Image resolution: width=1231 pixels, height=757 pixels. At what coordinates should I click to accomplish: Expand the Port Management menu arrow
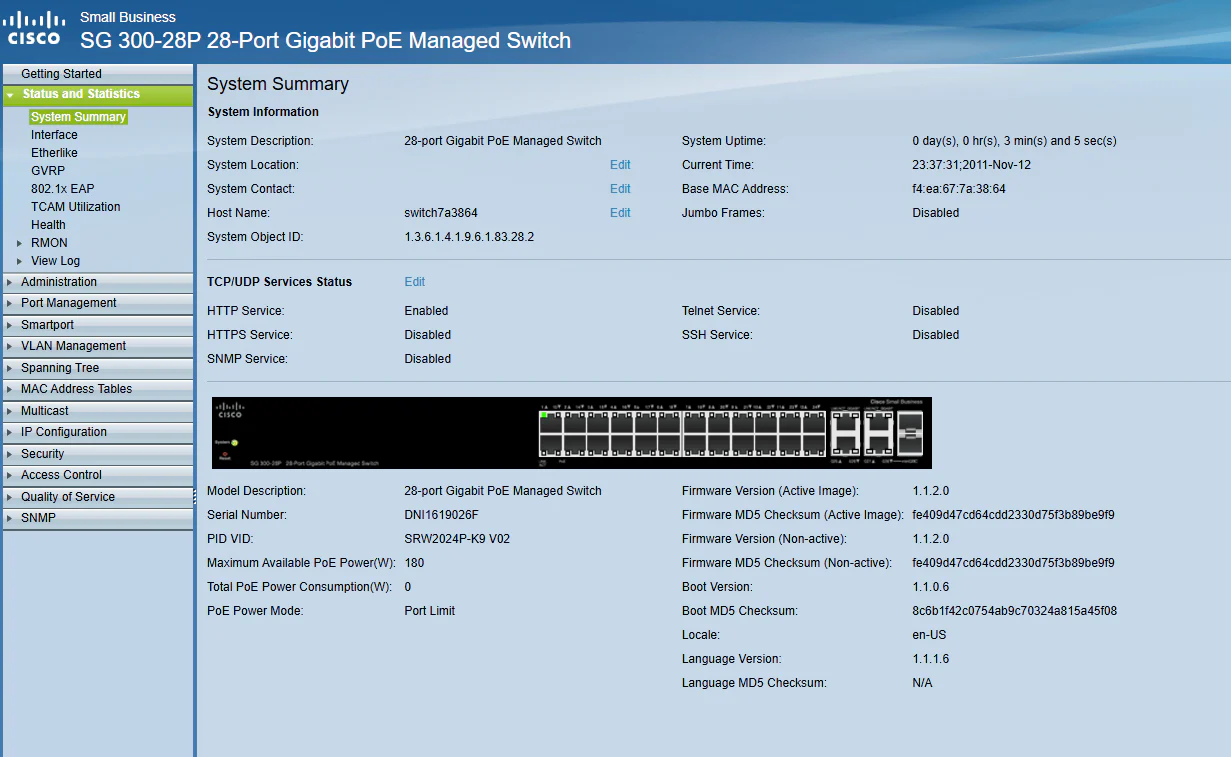point(10,303)
